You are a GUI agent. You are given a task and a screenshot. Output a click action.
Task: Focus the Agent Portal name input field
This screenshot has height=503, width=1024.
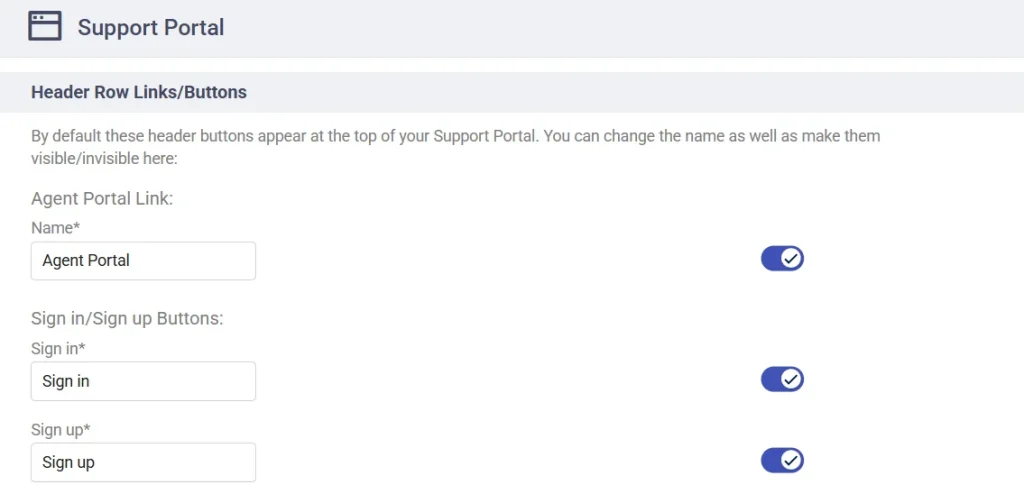pos(143,261)
